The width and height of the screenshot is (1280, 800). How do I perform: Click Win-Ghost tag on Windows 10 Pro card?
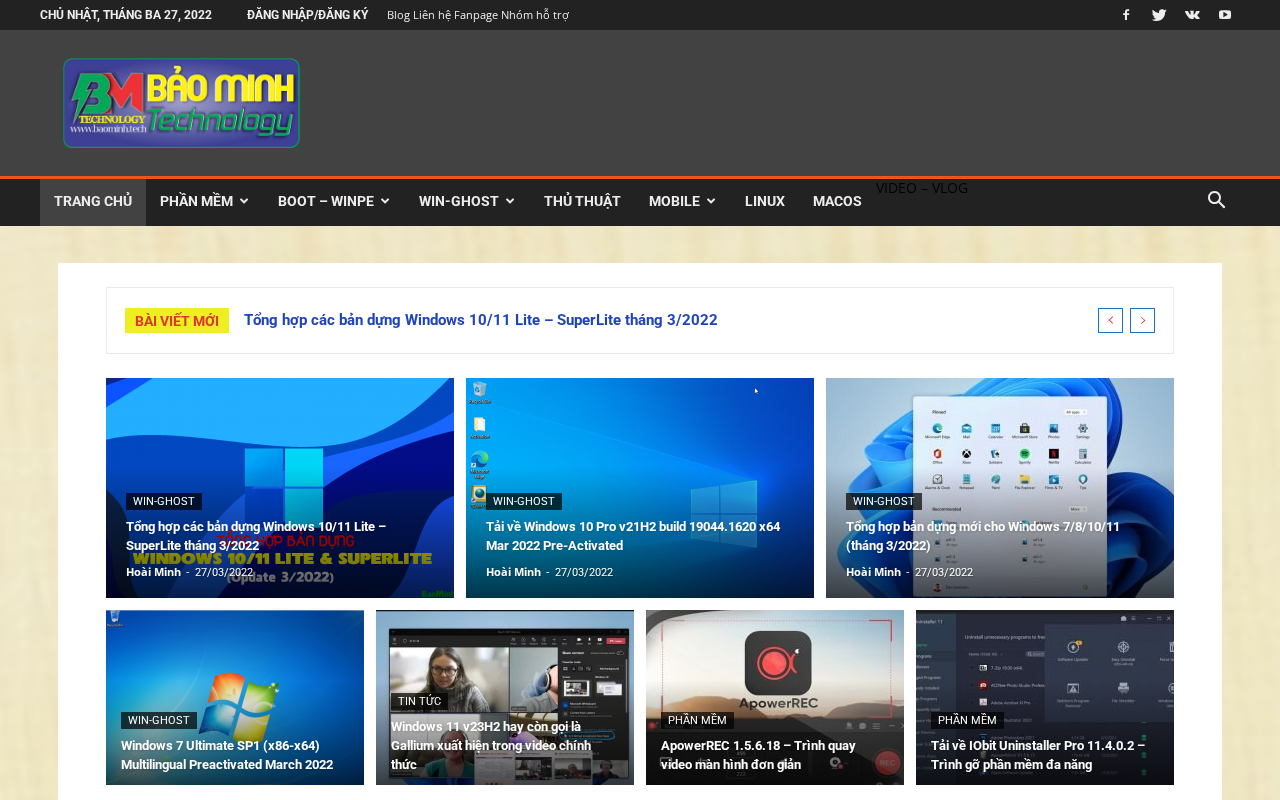[x=524, y=502]
